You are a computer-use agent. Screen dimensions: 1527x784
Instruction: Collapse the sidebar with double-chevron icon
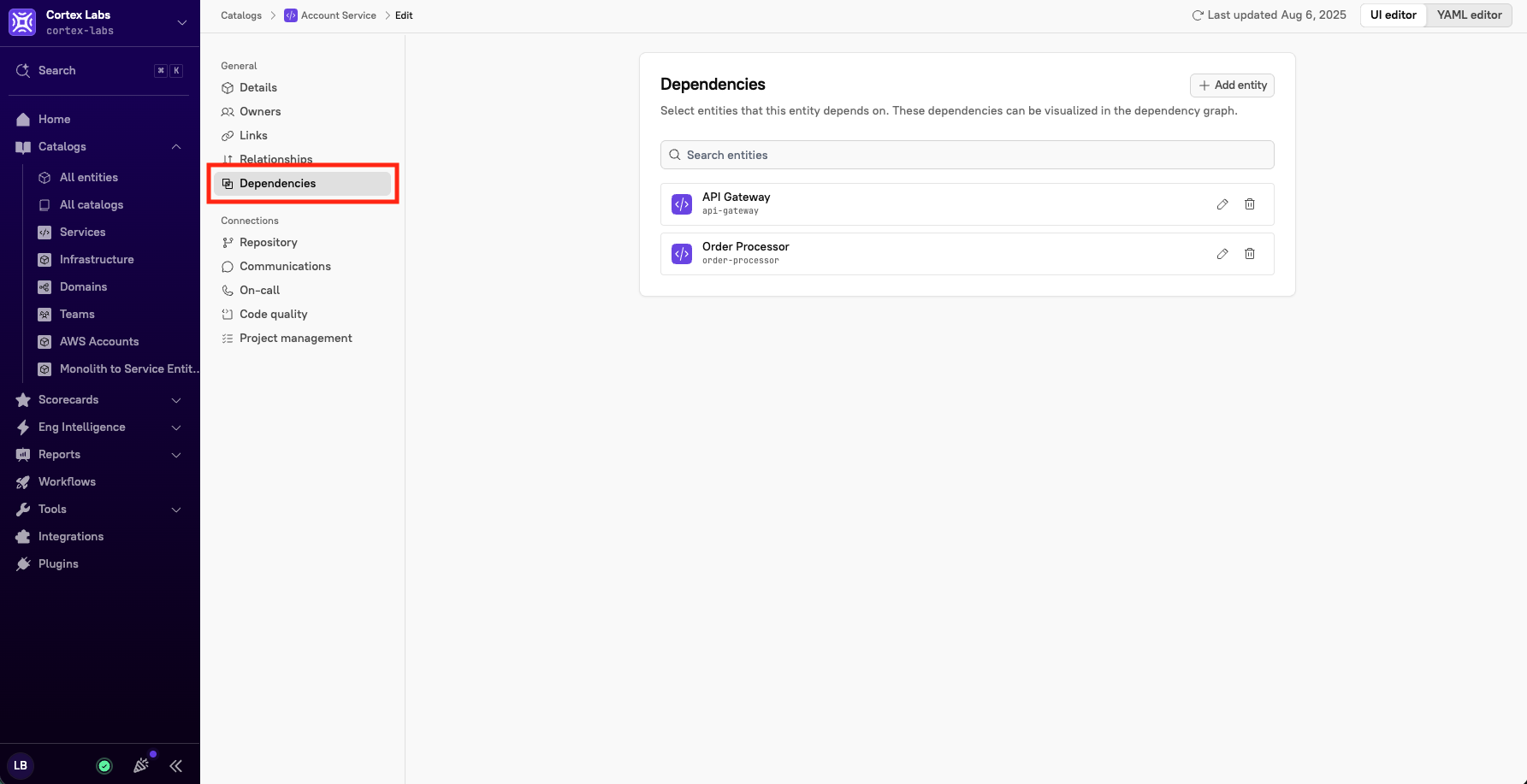176,766
